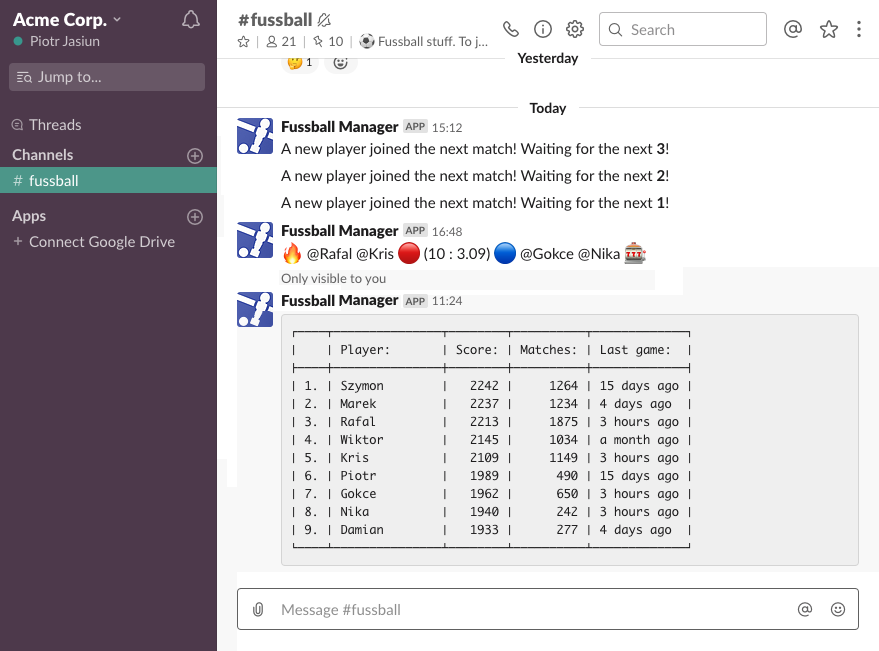Viewport: 879px width, 651px height.
Task: Unmute channel via crossed bell beside #fussball
Action: 324,20
